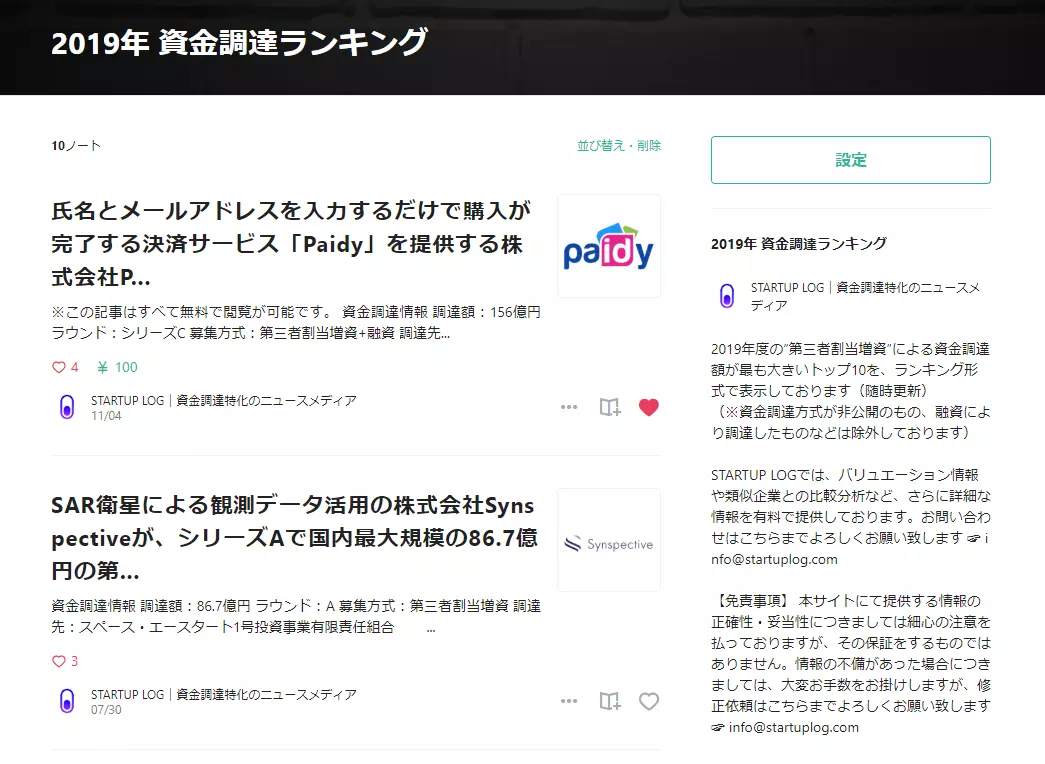Click the Paidy logo thumbnail
This screenshot has height=764, width=1045.
[608, 246]
